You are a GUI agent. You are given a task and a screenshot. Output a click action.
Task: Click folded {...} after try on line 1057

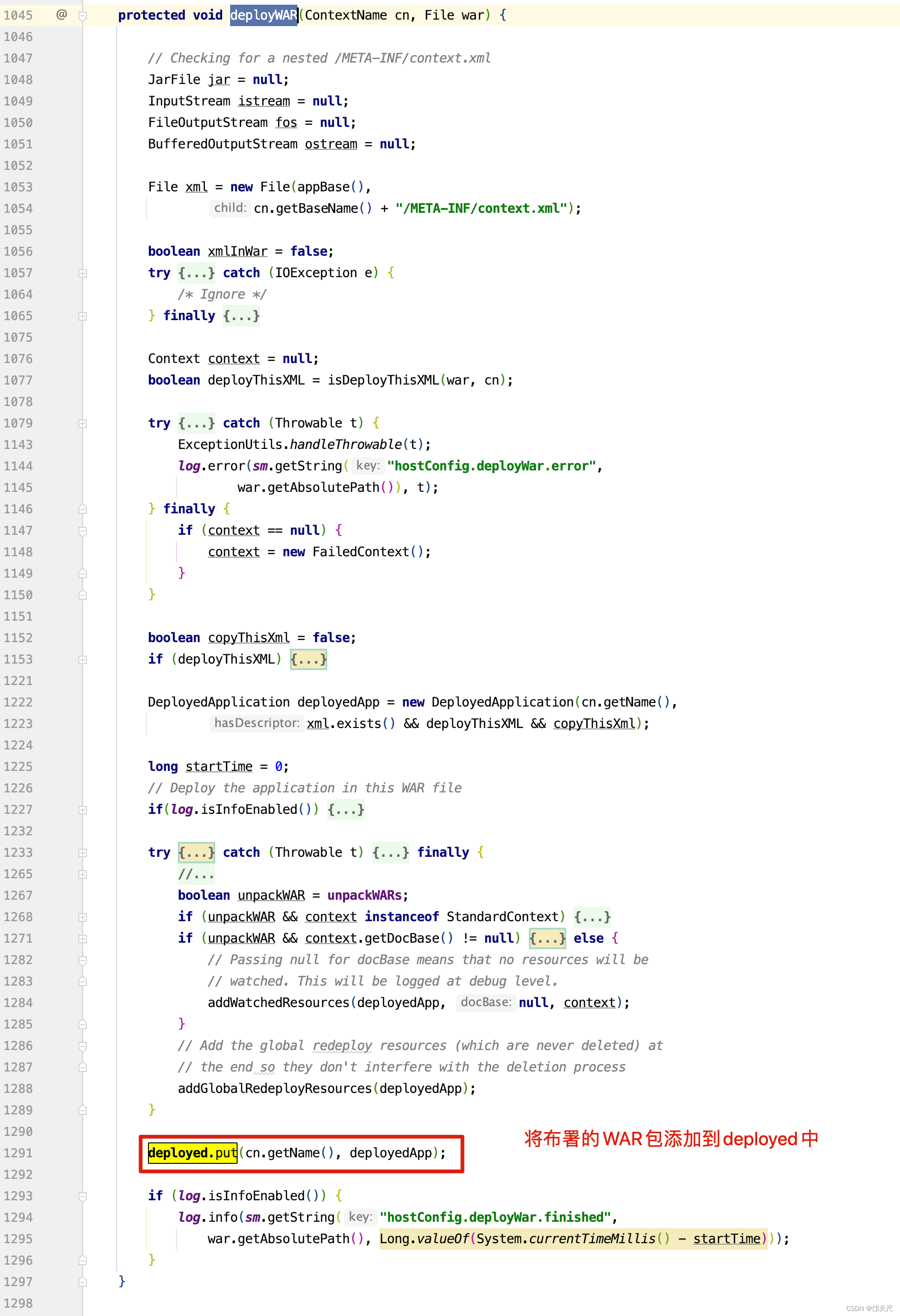pos(197,273)
